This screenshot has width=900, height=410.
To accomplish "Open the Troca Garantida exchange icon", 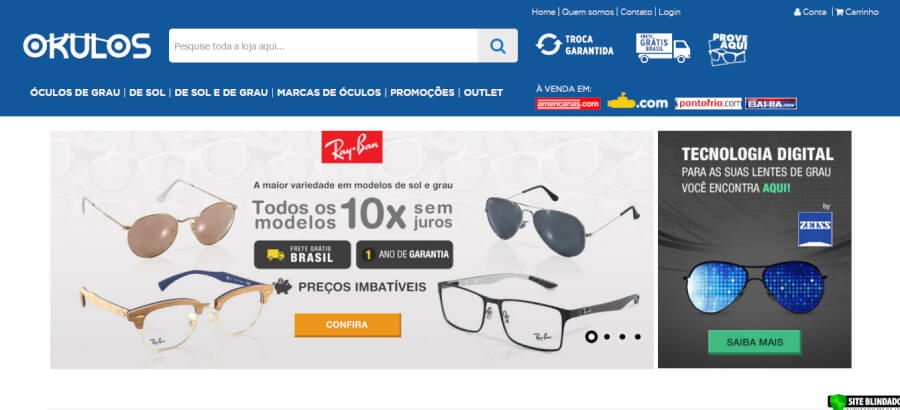I will (x=575, y=45).
